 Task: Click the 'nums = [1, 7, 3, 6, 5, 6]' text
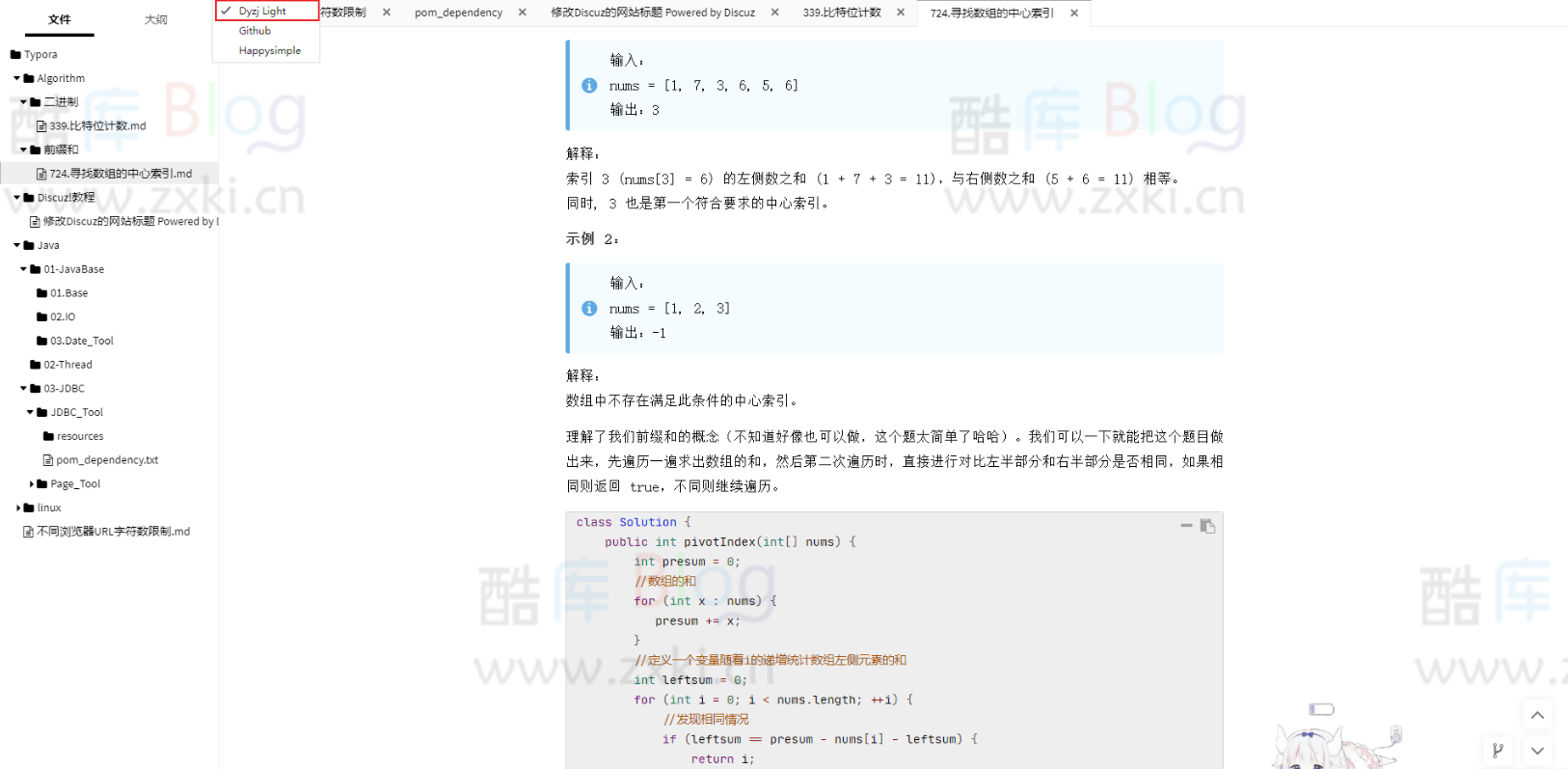pyautogui.click(x=704, y=86)
